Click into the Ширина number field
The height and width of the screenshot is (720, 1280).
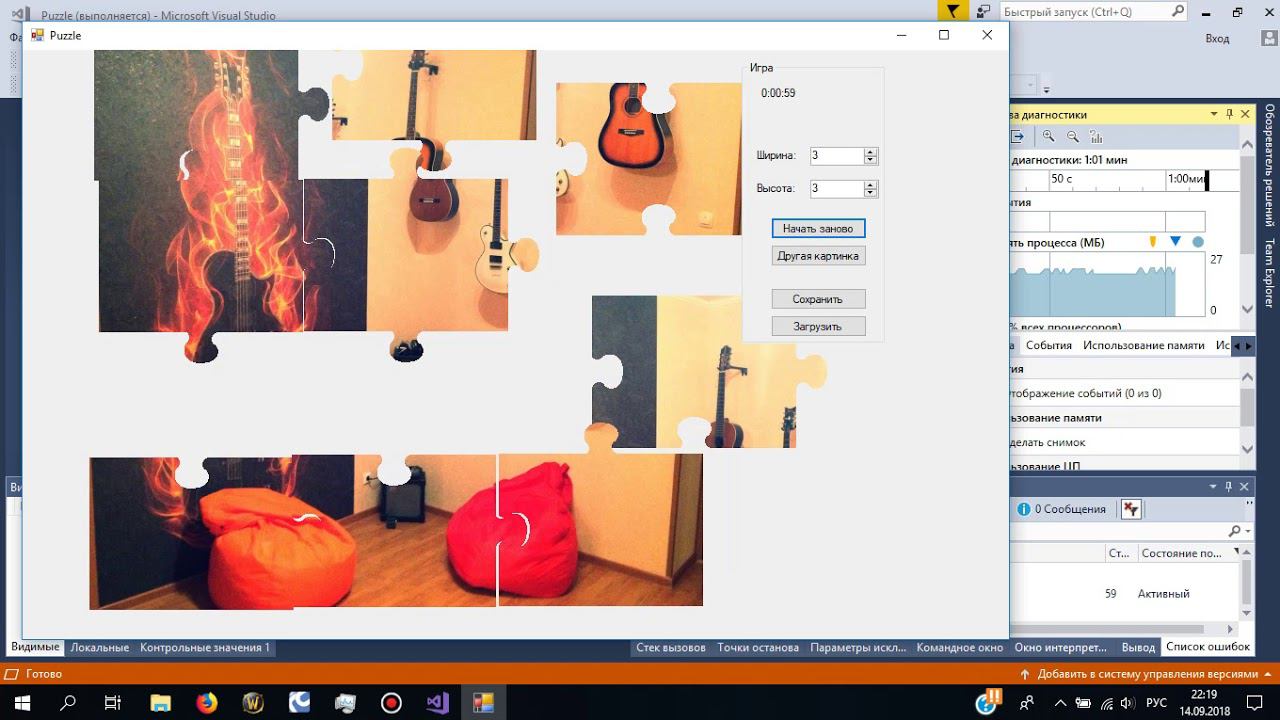(836, 156)
